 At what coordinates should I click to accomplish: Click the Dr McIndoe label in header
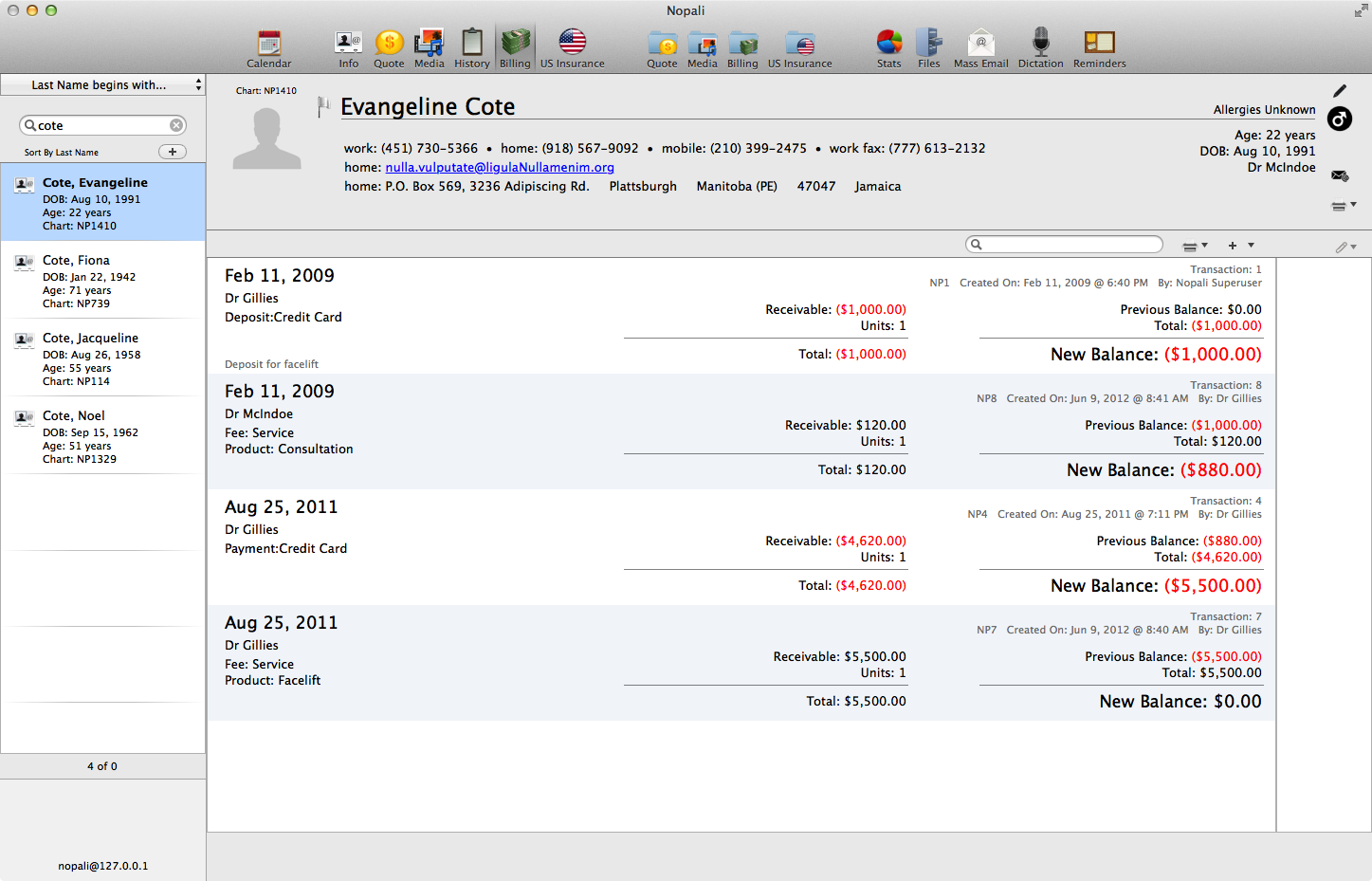coord(1281,167)
